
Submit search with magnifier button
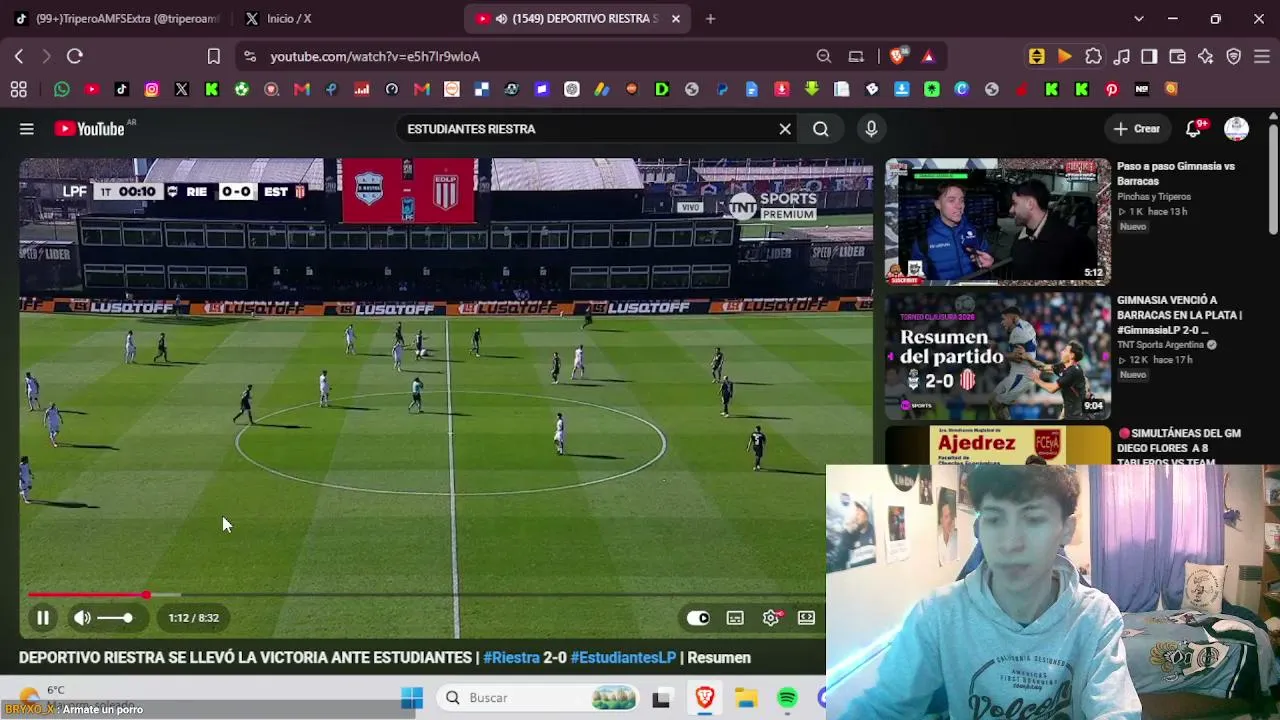(821, 129)
